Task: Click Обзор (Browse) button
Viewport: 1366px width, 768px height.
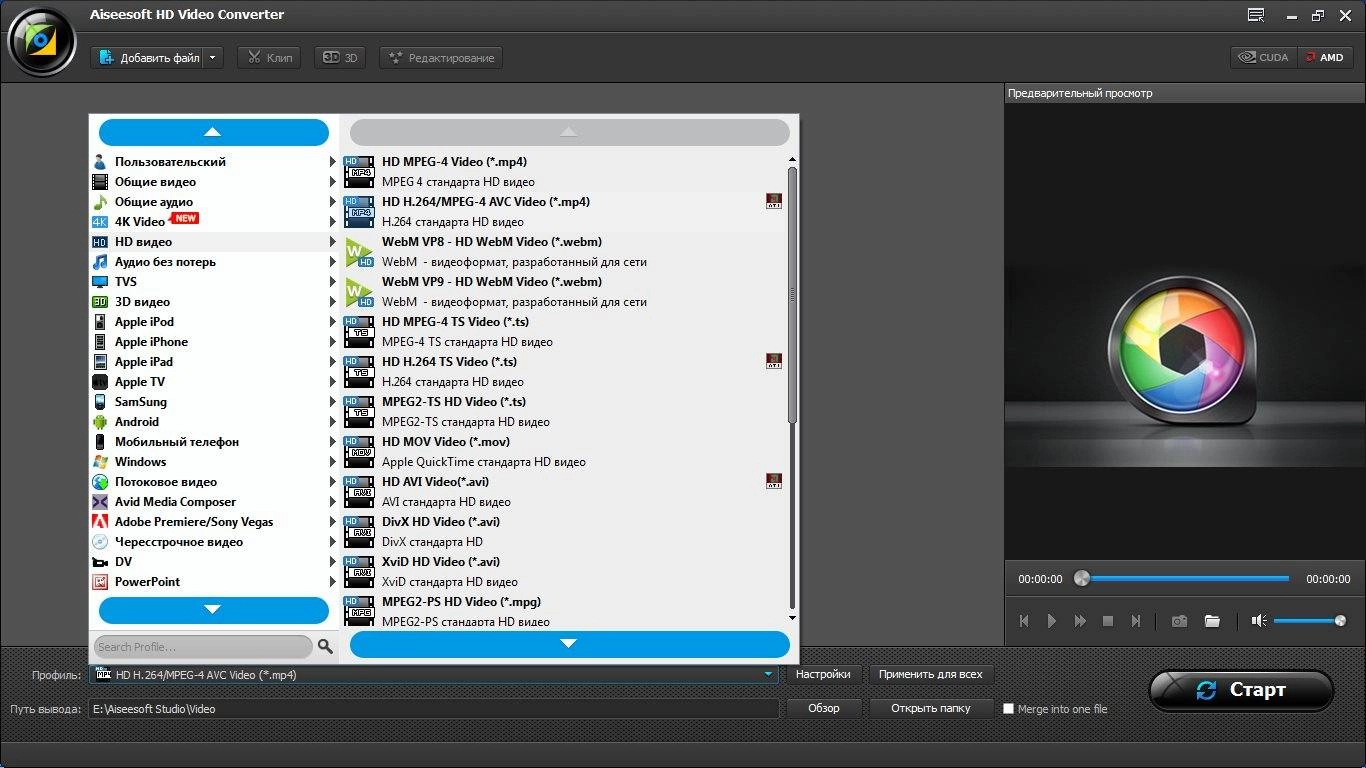Action: click(x=823, y=708)
